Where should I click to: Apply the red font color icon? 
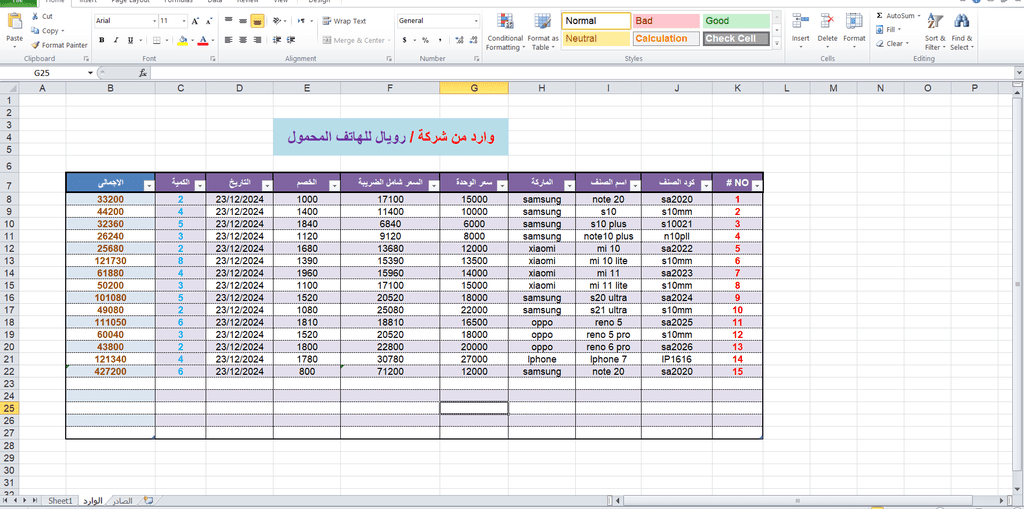(x=203, y=41)
